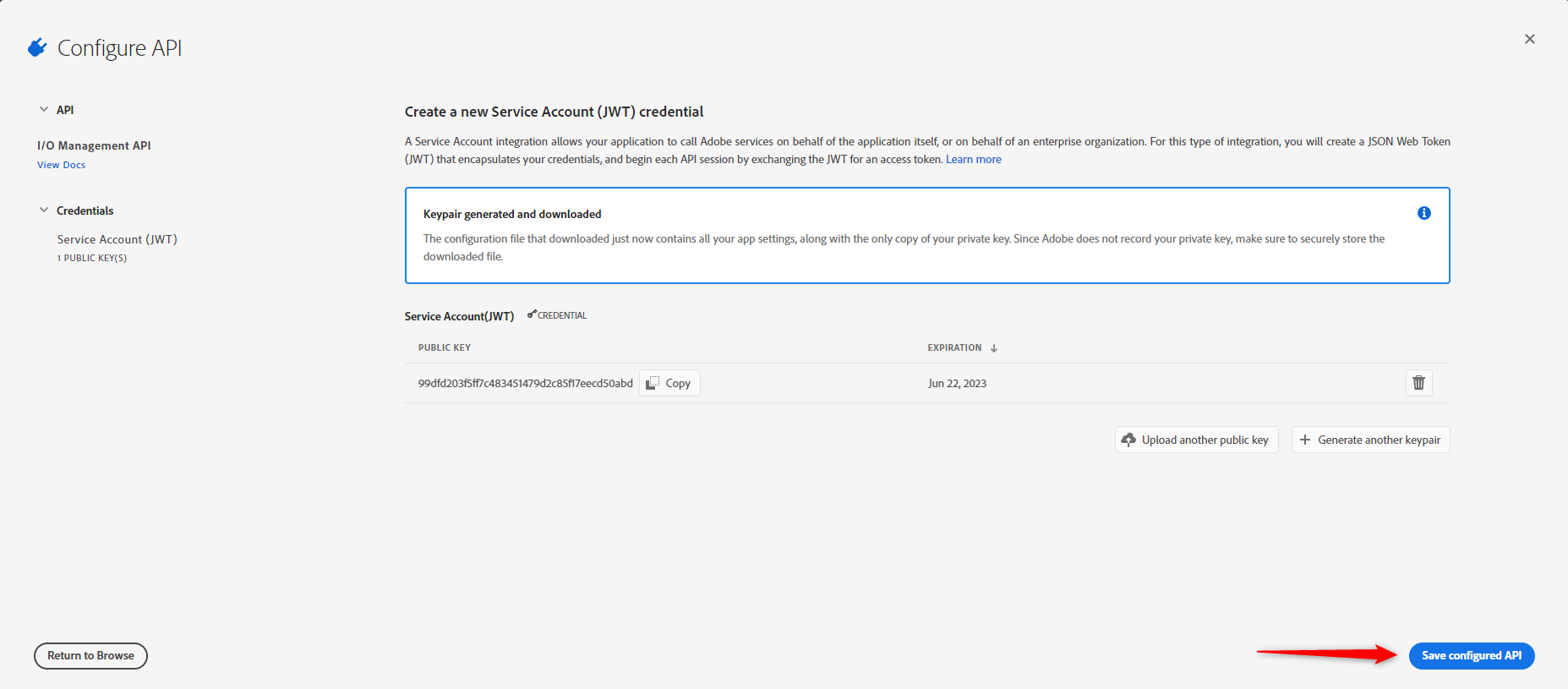
Task: Click the EXPIRATION column header label
Action: [x=954, y=347]
